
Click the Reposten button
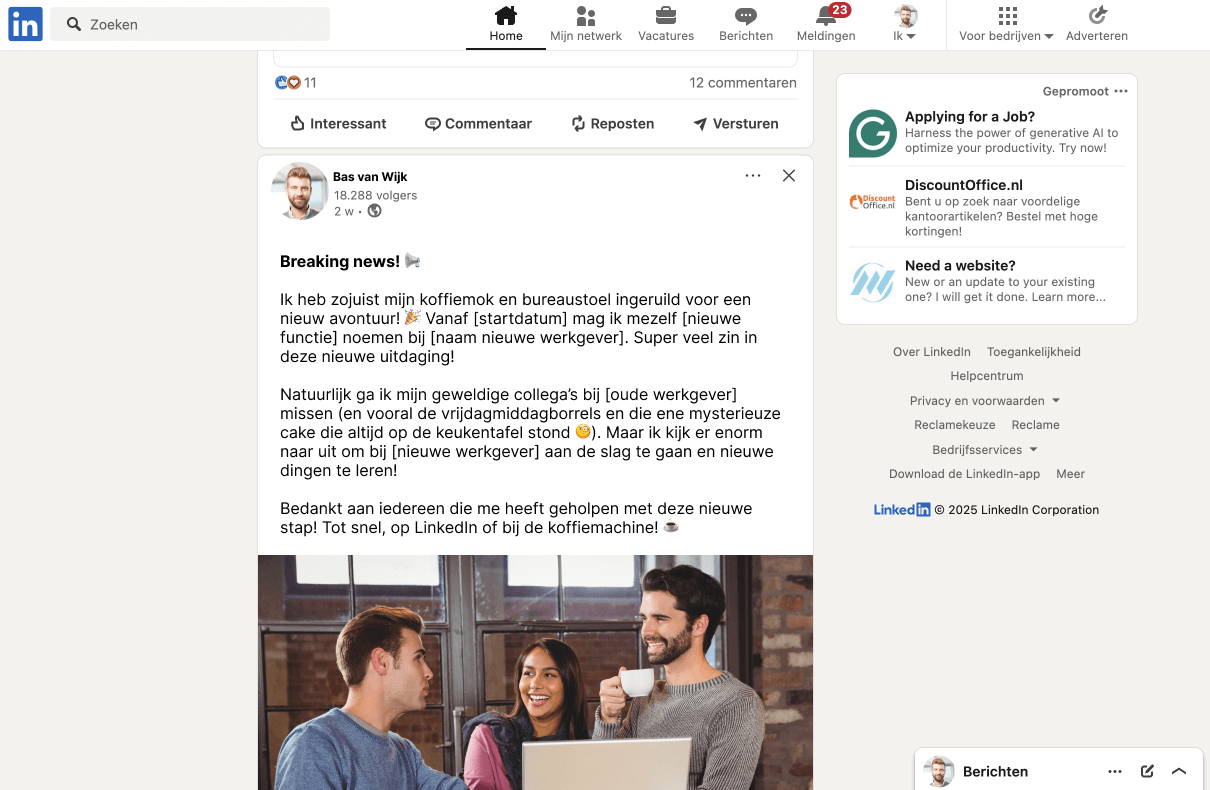(x=612, y=124)
